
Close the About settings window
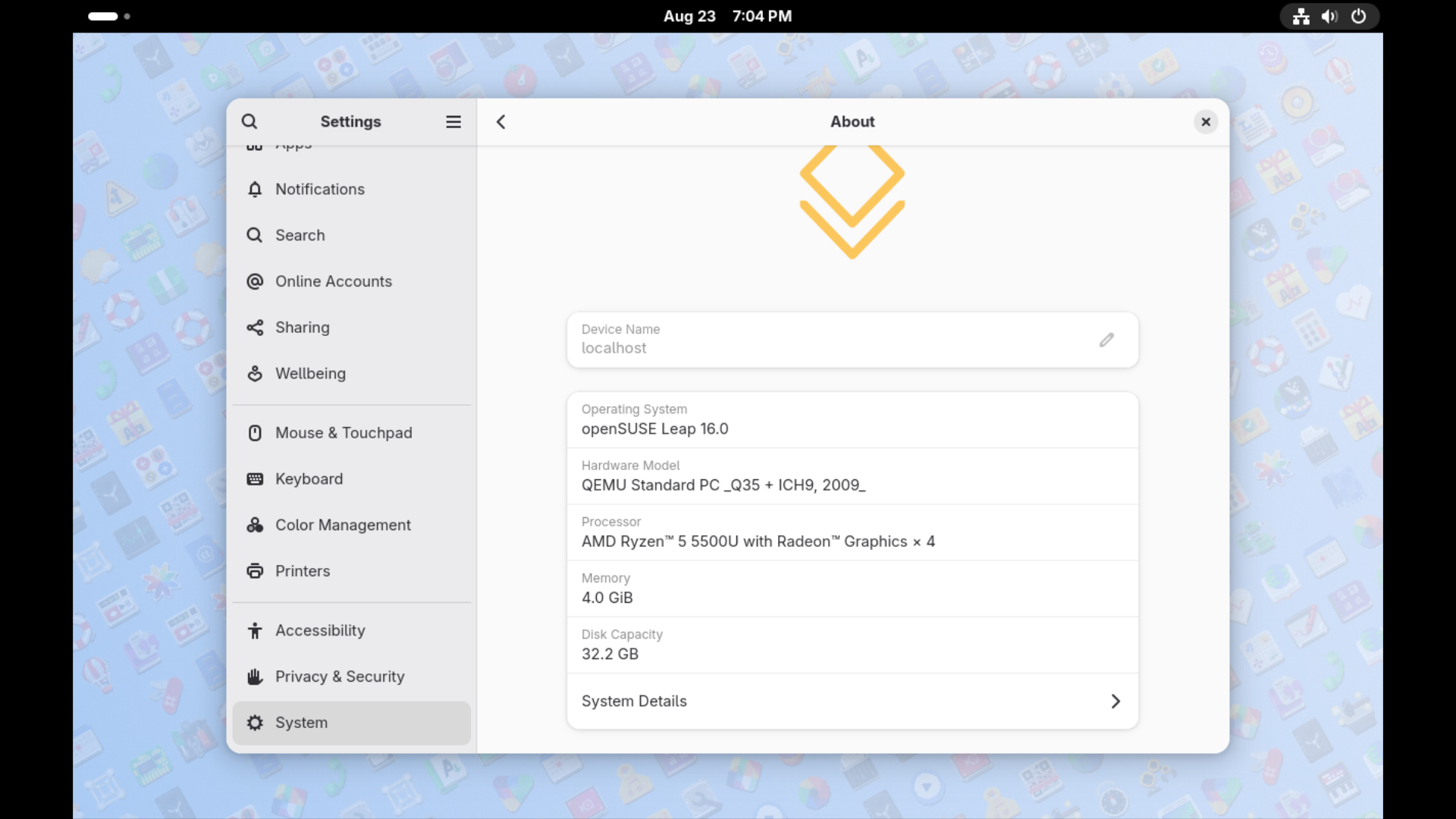pos(1206,121)
